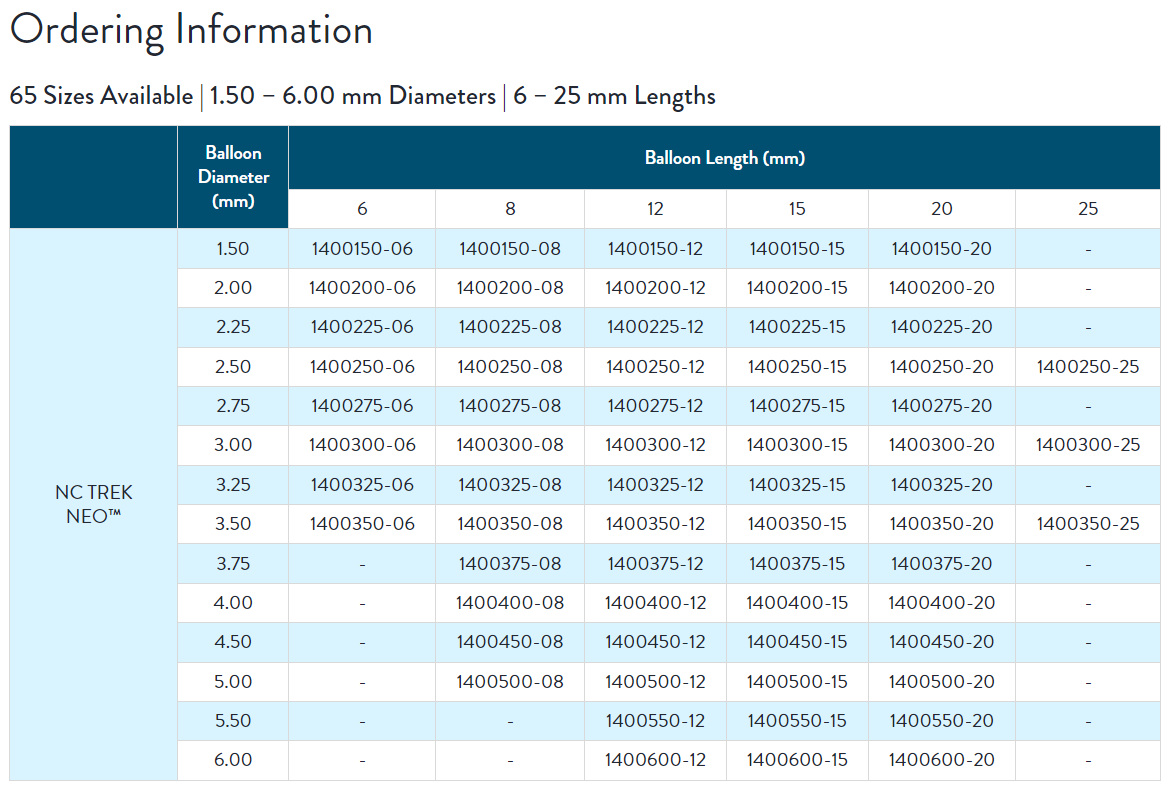
Task: Select part number 1400225-20
Action: (x=942, y=327)
